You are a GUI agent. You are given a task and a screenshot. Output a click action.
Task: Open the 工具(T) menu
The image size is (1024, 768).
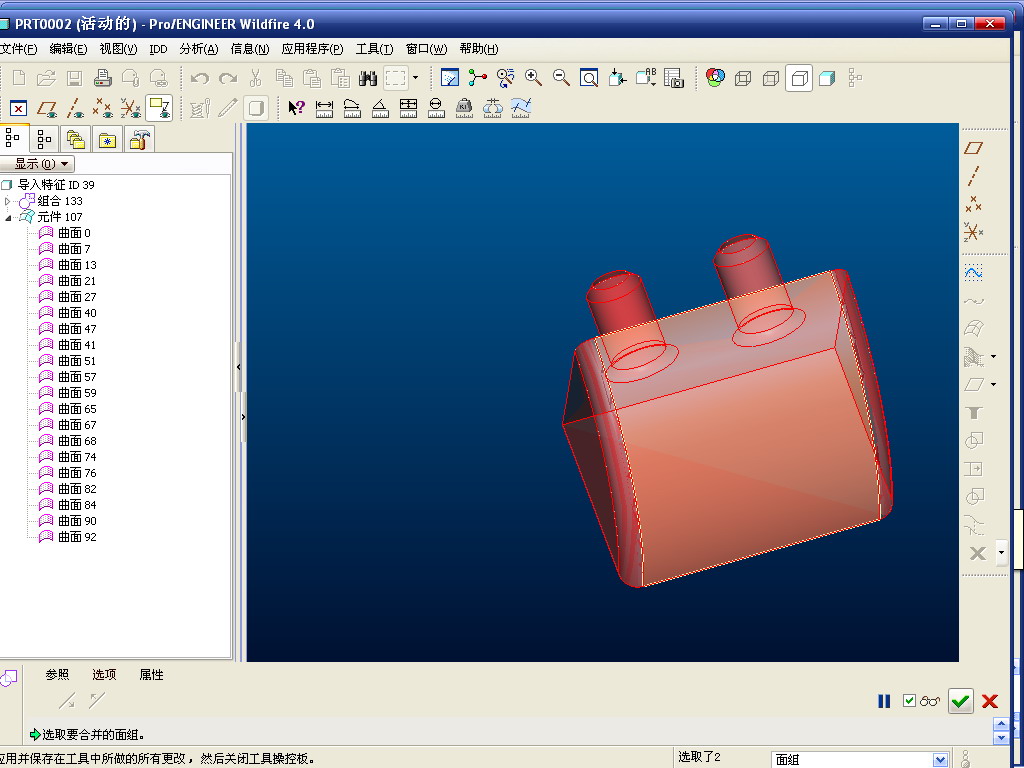(374, 49)
